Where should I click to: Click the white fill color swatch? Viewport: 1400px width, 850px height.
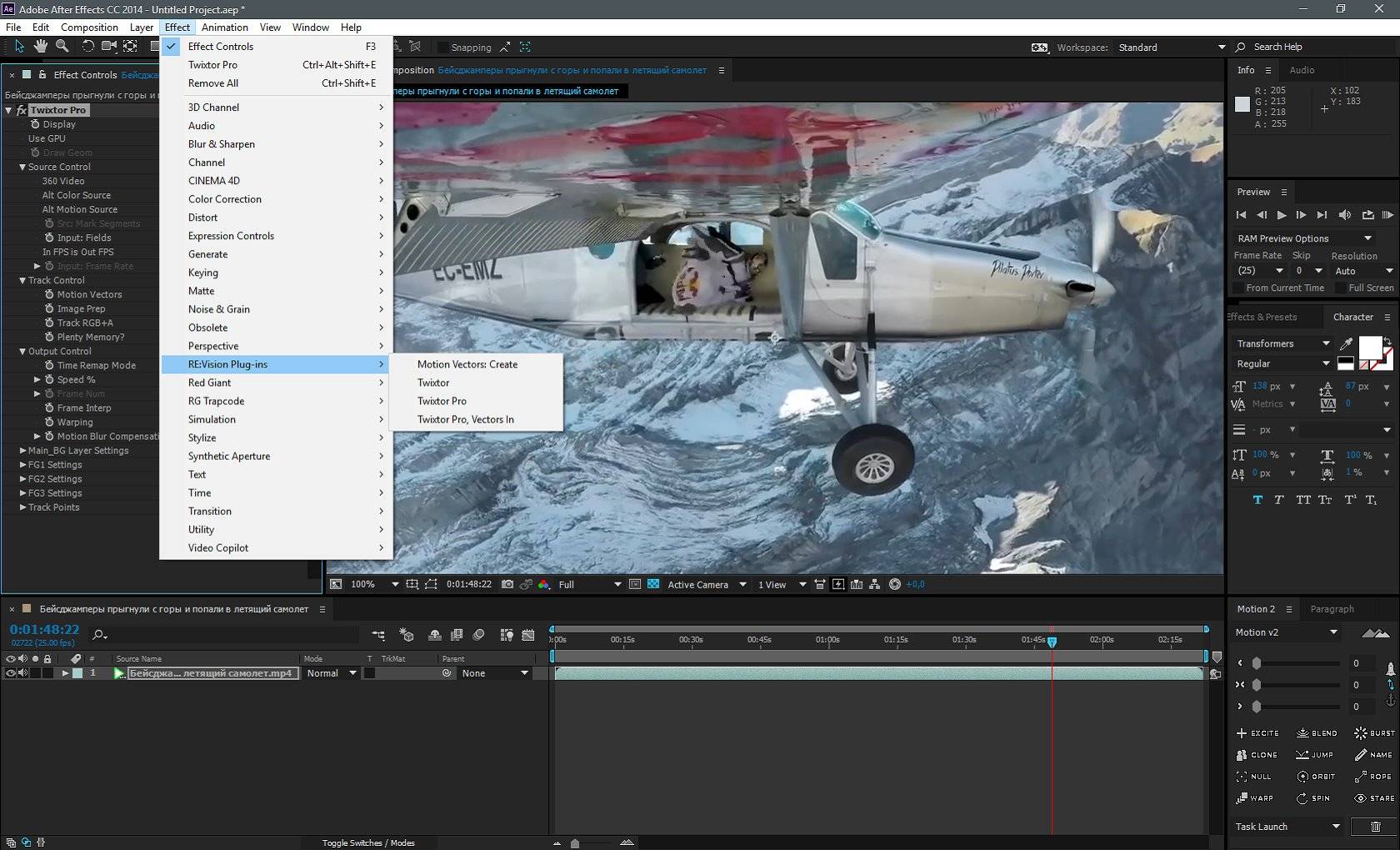coord(1369,347)
